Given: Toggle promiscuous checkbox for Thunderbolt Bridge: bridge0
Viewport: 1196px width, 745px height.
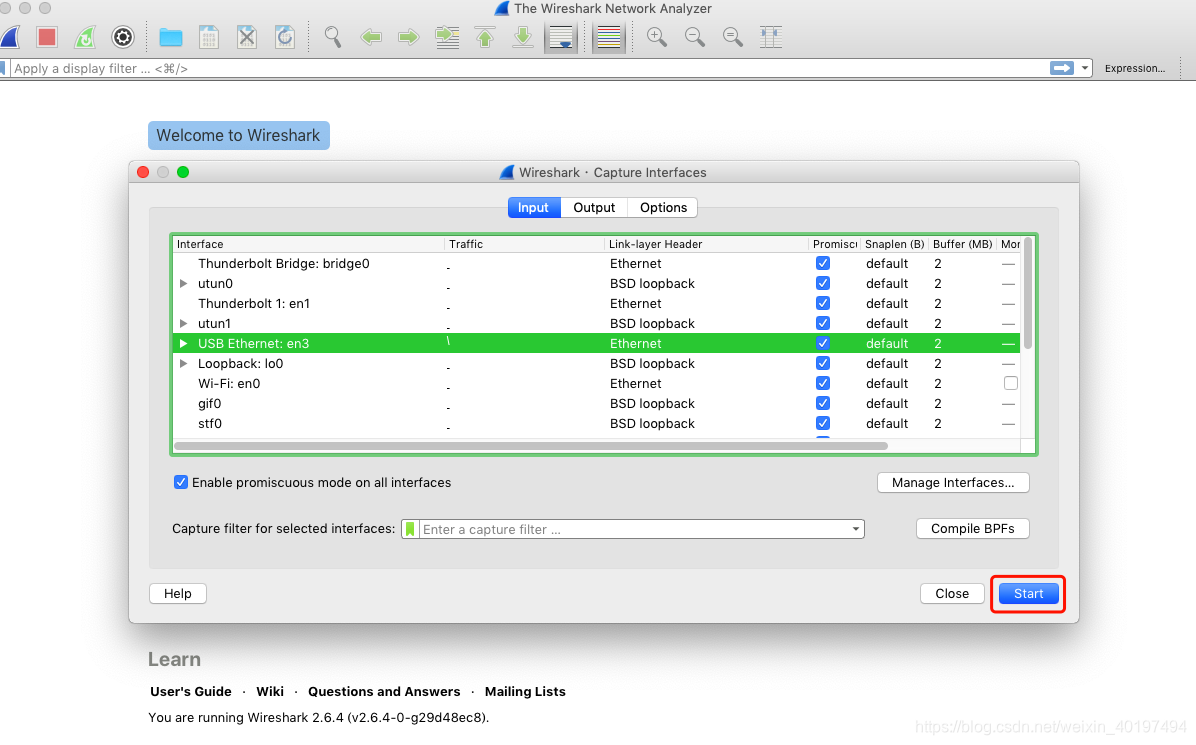Looking at the screenshot, I should [823, 263].
